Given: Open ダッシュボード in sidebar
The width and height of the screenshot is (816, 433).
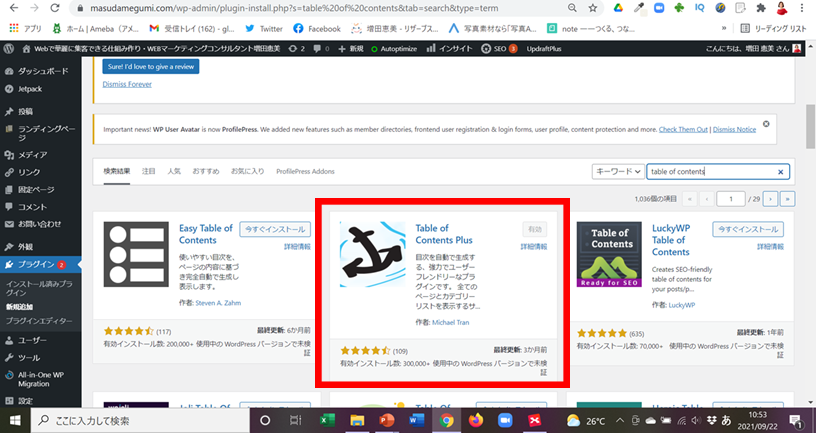Looking at the screenshot, I should click(x=41, y=71).
